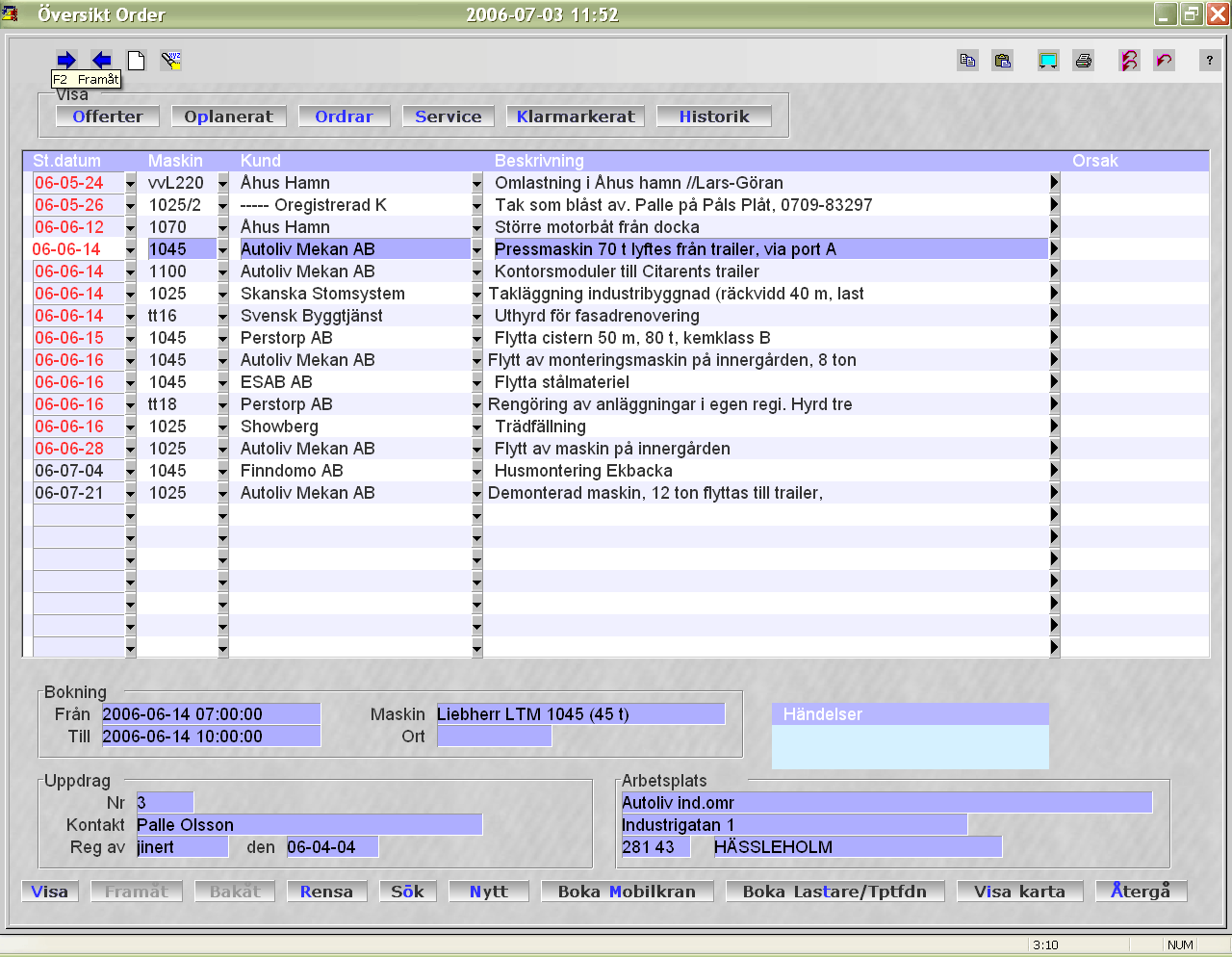Screen dimensions: 1232x957
Task: Click the Orsak column header
Action: 1095,161
